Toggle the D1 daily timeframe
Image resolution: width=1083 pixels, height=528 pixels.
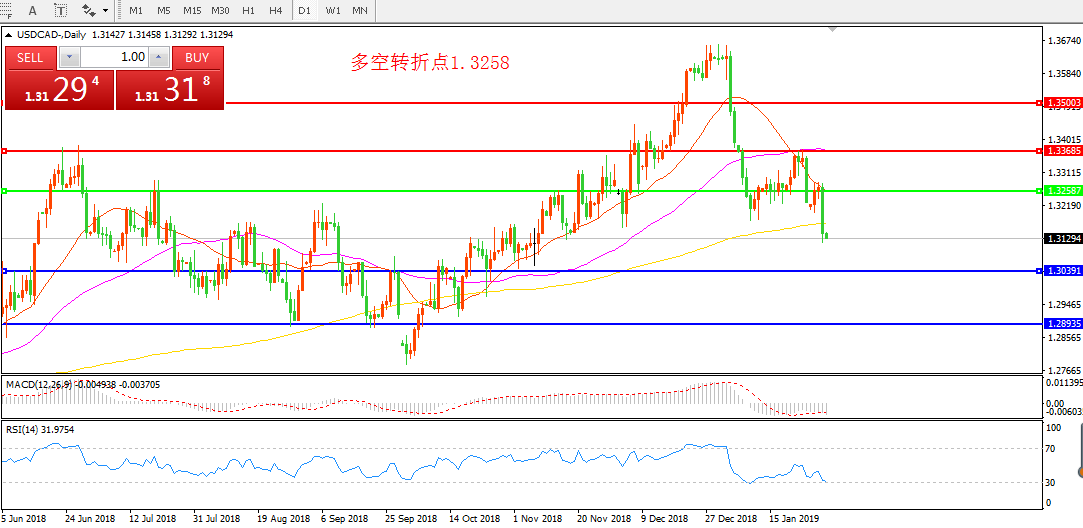coord(305,10)
